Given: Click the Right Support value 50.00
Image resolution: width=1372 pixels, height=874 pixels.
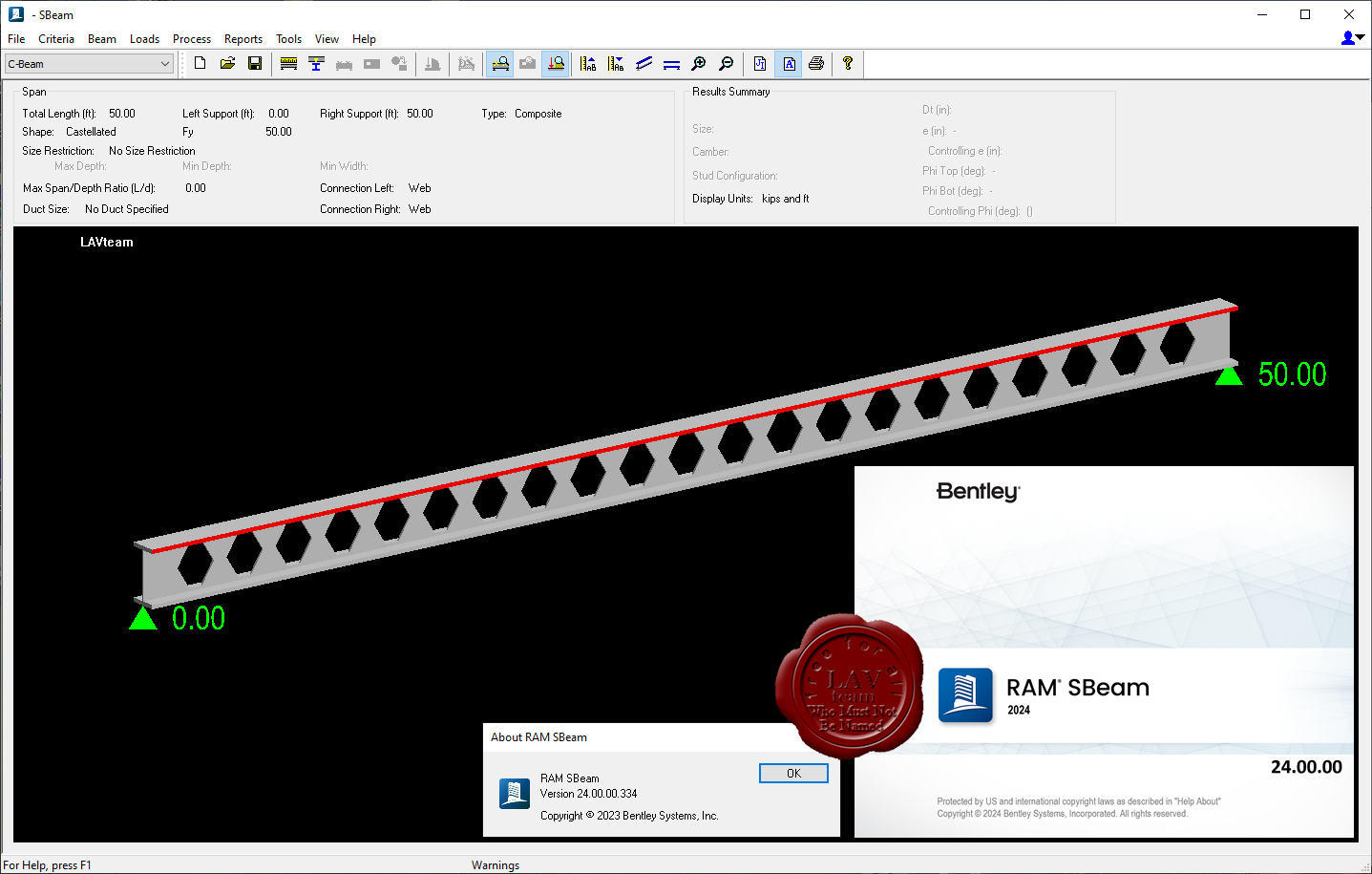Looking at the screenshot, I should [420, 114].
